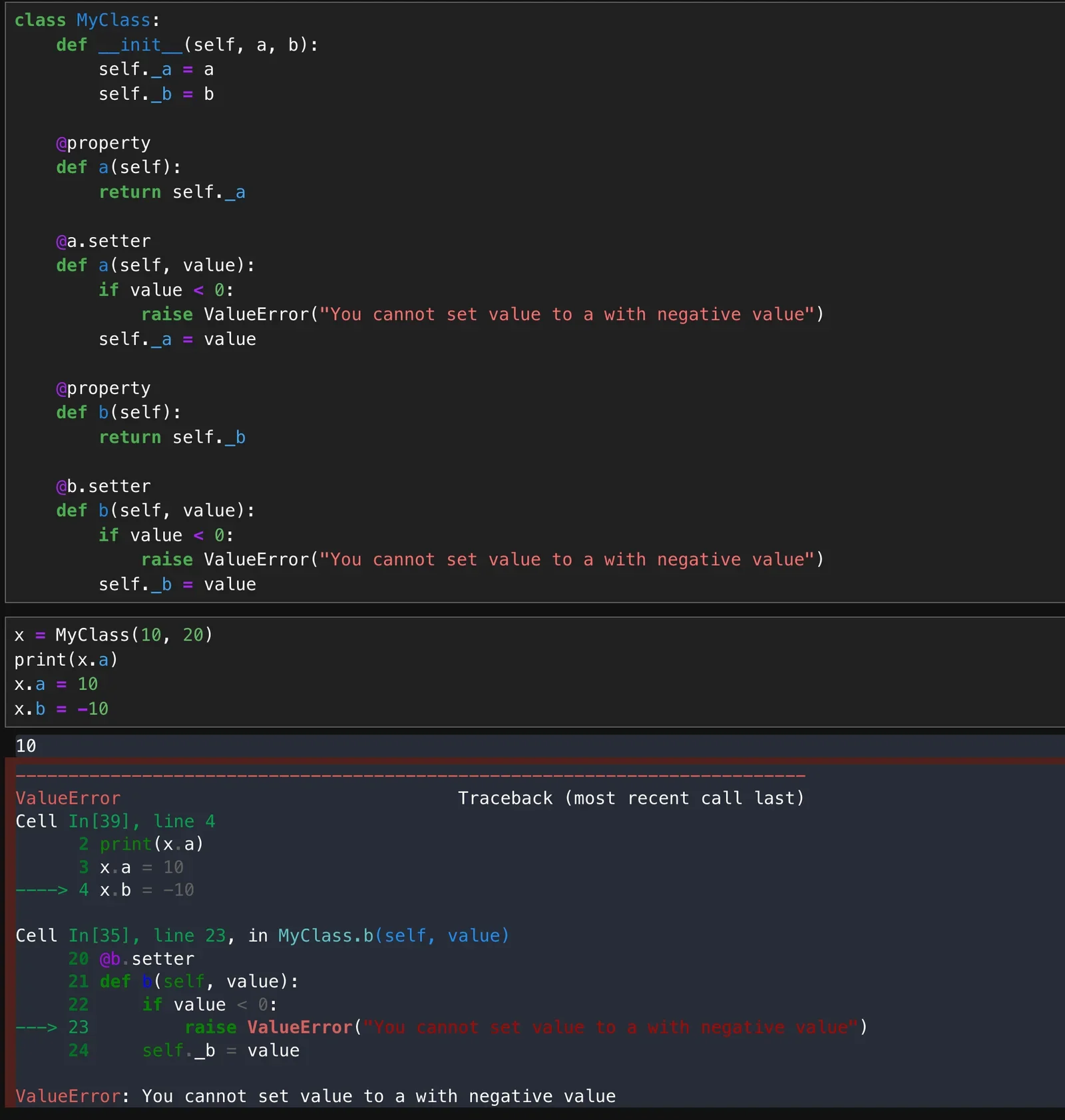Click the red error output left margin
This screenshot has width=1065, height=1120.
pos(9,932)
